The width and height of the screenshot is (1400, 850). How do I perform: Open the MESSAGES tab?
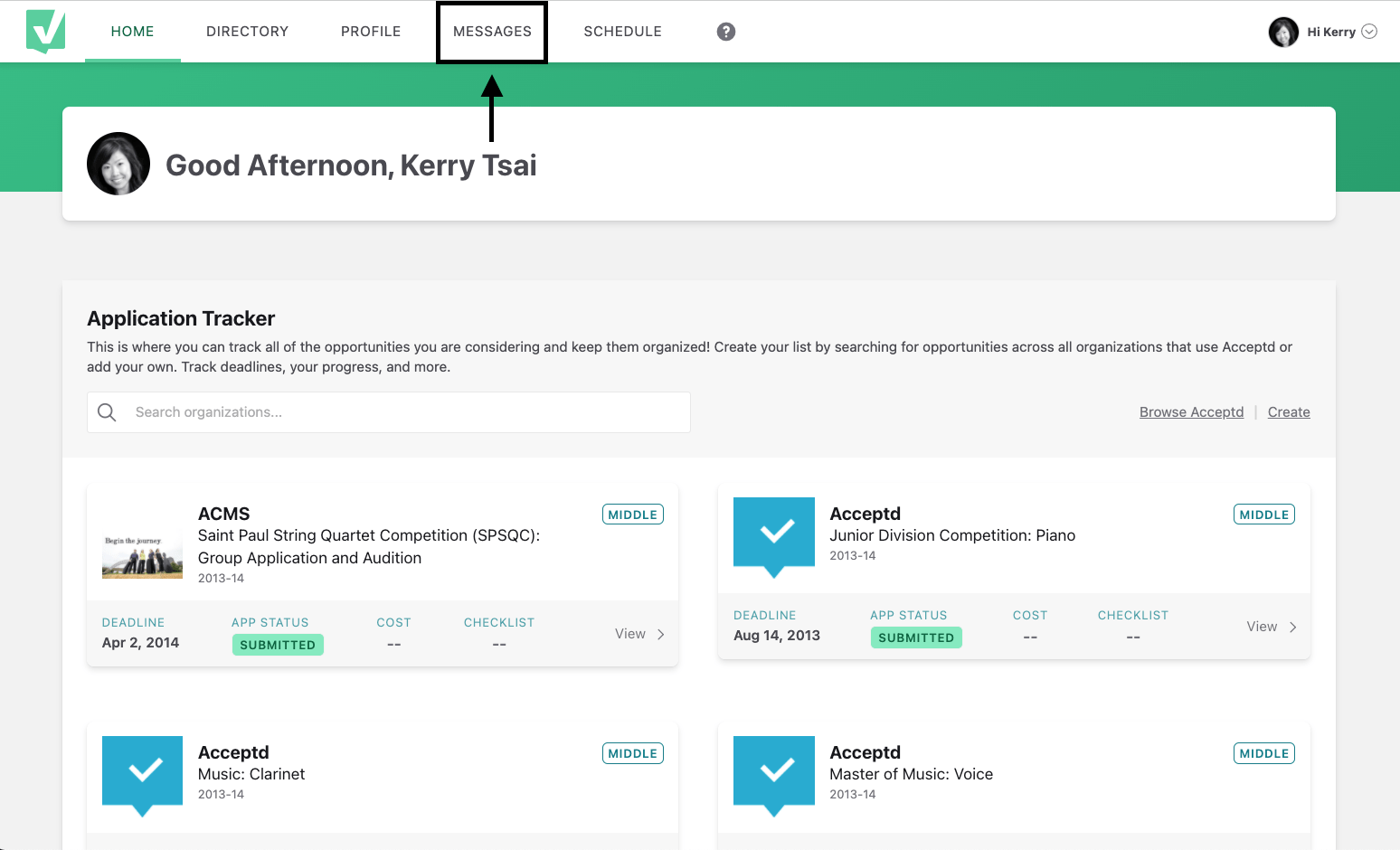coord(492,32)
